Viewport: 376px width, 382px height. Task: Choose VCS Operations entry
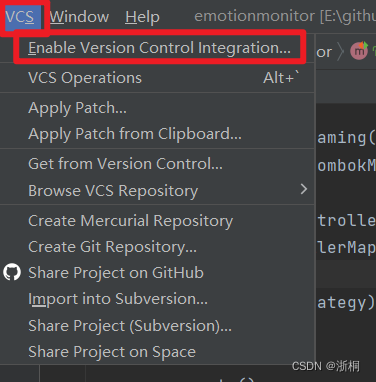click(157, 78)
